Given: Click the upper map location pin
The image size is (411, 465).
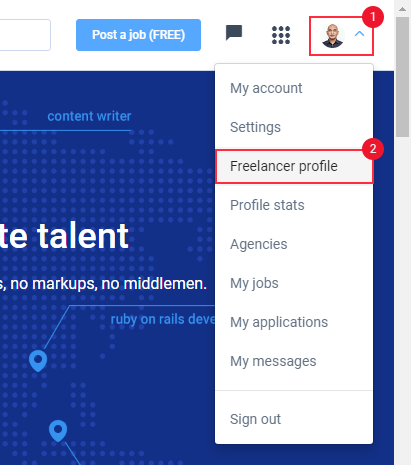Looking at the screenshot, I should (x=38, y=361).
